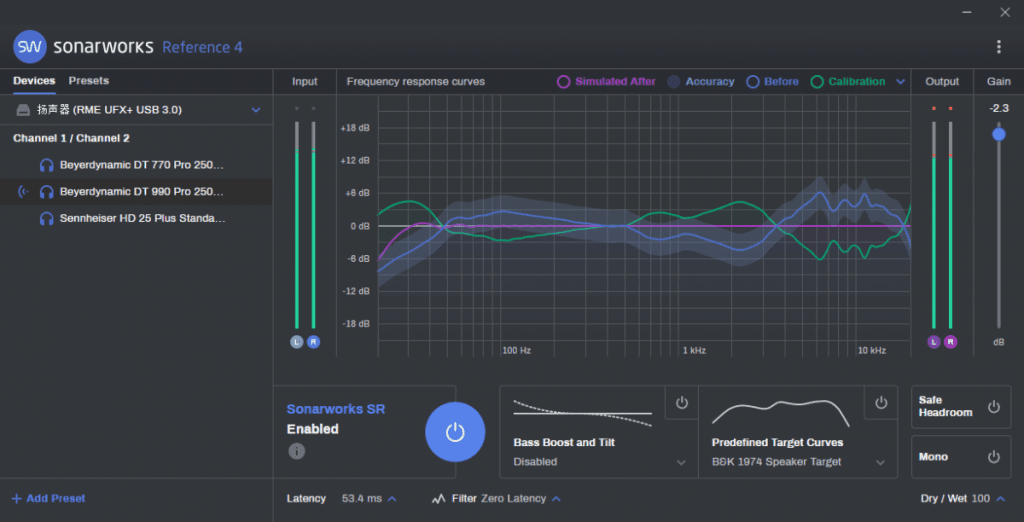The height and width of the screenshot is (522, 1024).
Task: Click the input meter R channel badge
Action: point(313,342)
